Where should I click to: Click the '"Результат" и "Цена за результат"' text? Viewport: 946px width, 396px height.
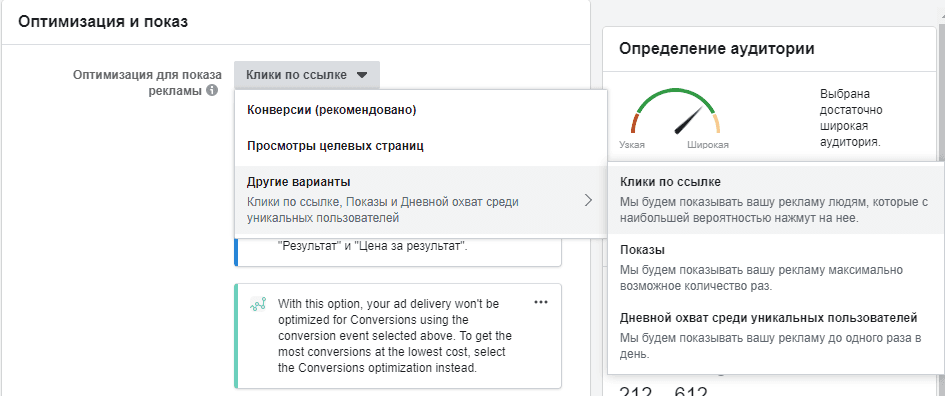tap(372, 246)
